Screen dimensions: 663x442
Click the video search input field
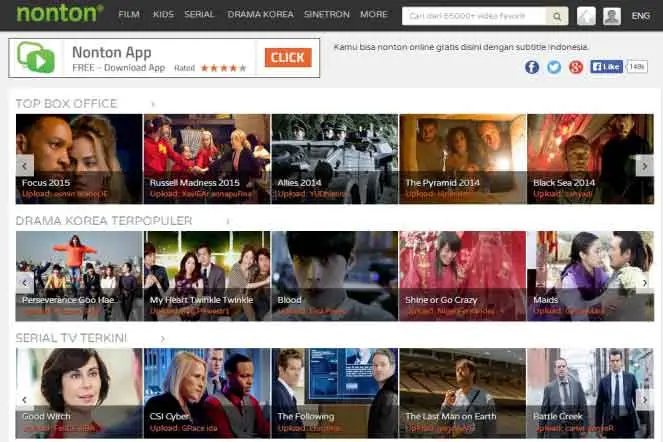[x=474, y=16]
